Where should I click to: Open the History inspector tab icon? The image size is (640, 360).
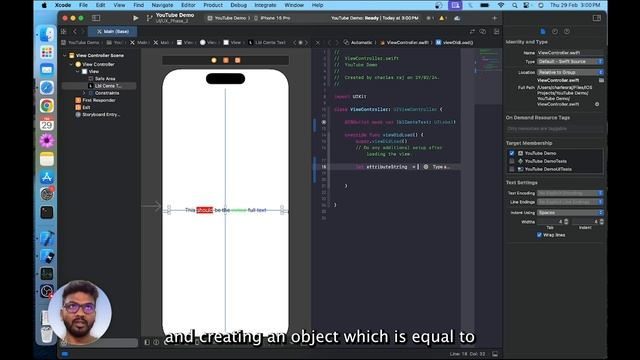pos(555,31)
